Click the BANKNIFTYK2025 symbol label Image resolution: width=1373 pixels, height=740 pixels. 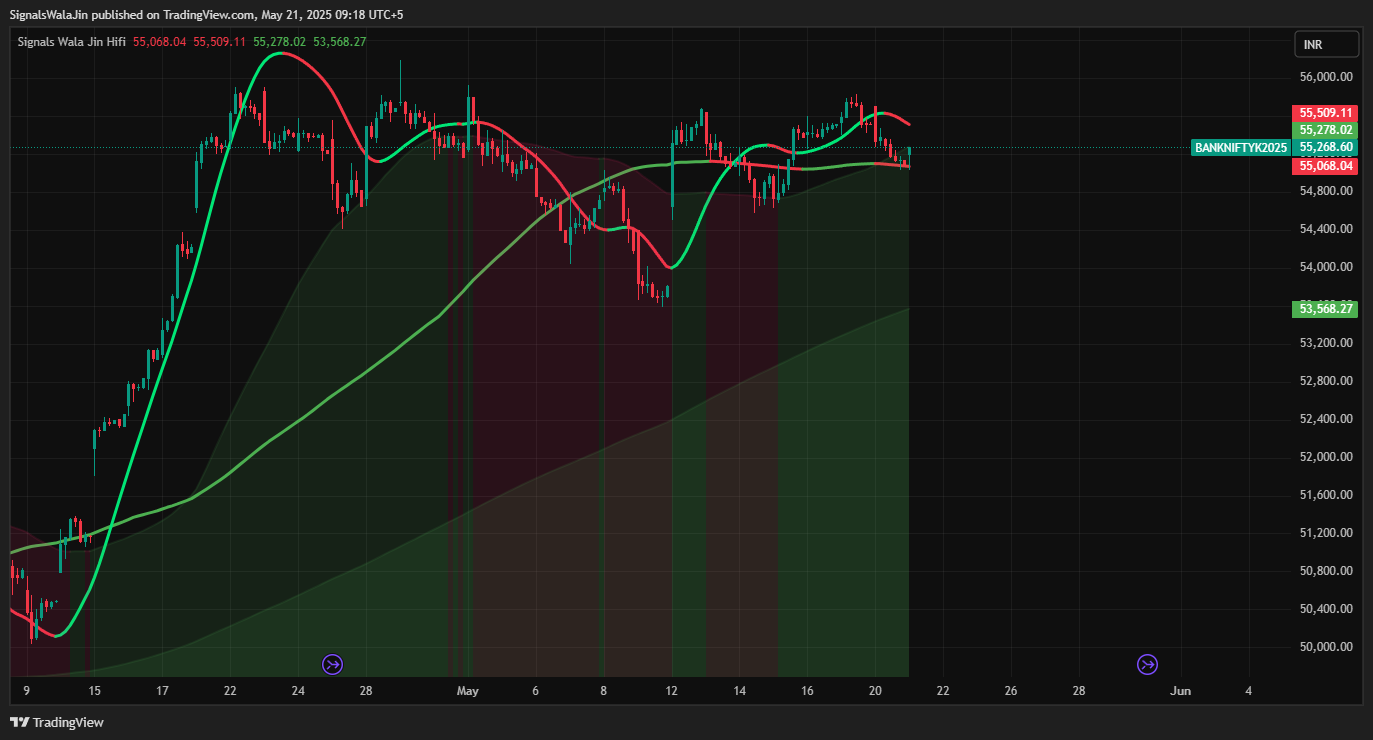pyautogui.click(x=1241, y=148)
